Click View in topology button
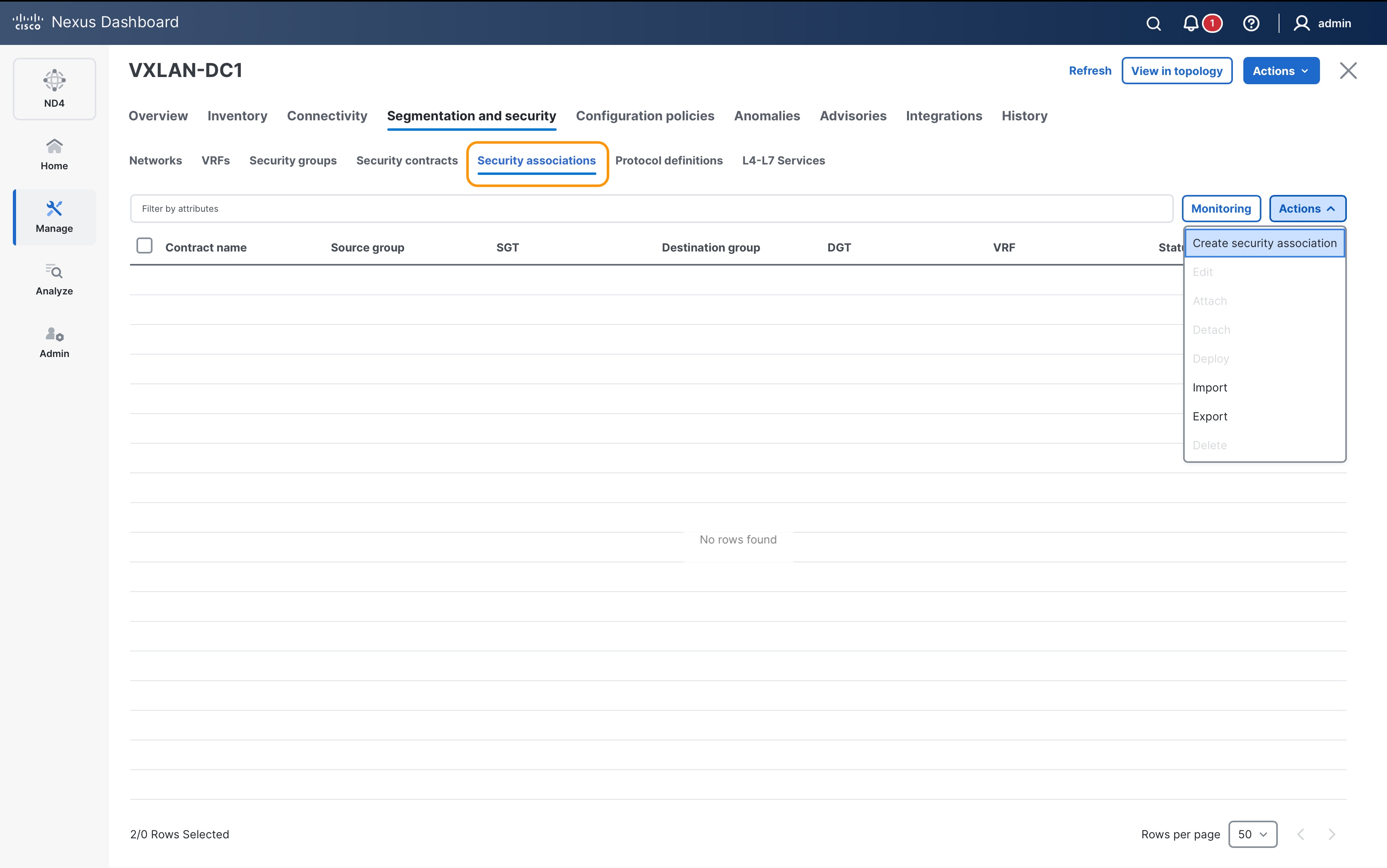This screenshot has width=1387, height=868. click(1177, 71)
